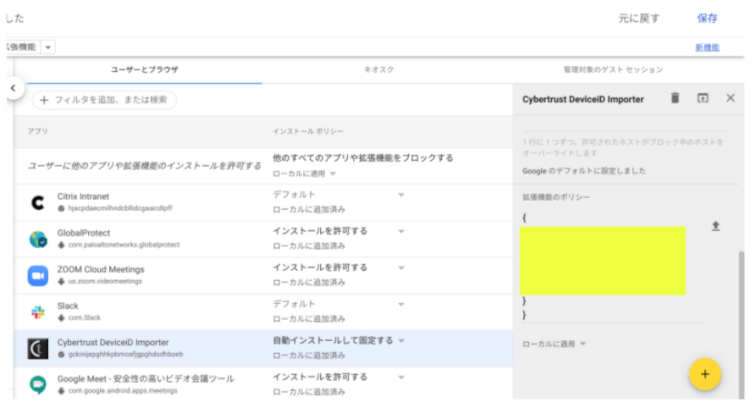The image size is (750, 408).
Task: Click the Slack app icon
Action: point(38,312)
